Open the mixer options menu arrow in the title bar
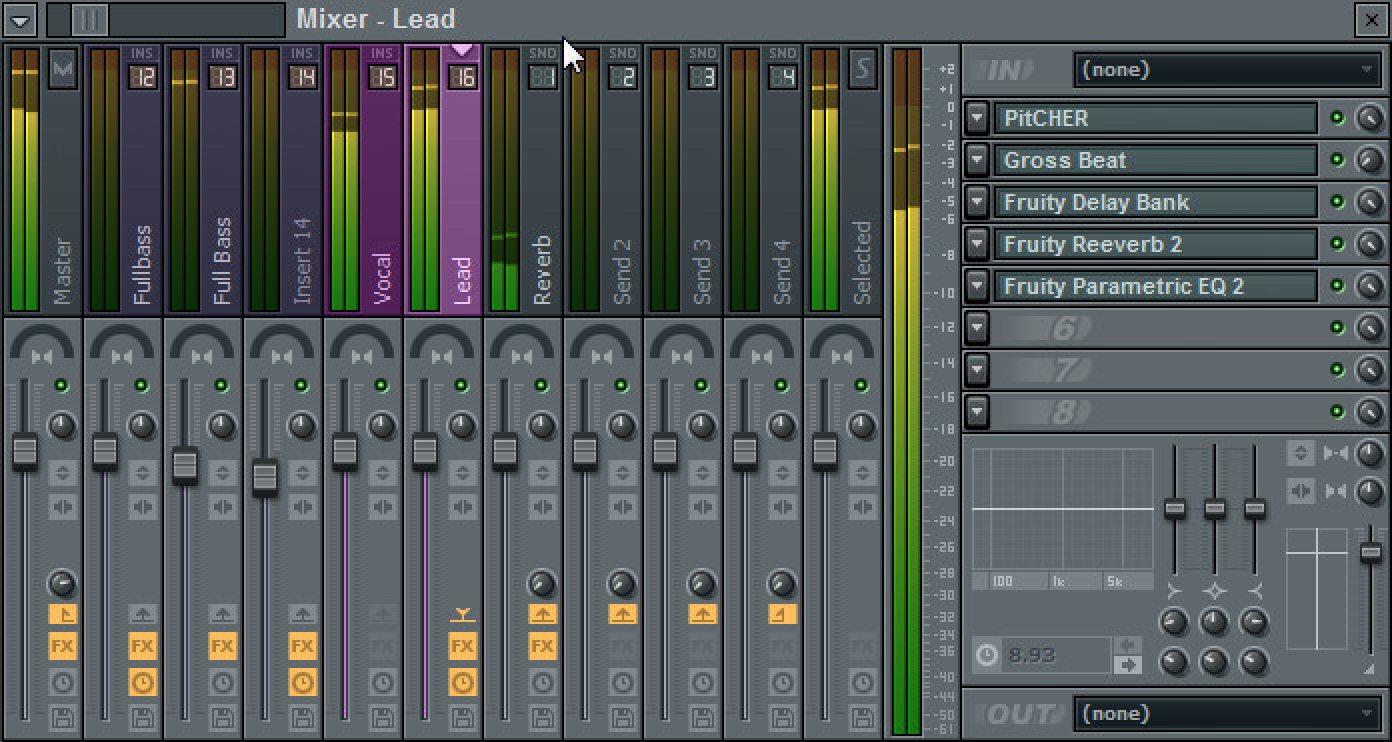 (21, 19)
